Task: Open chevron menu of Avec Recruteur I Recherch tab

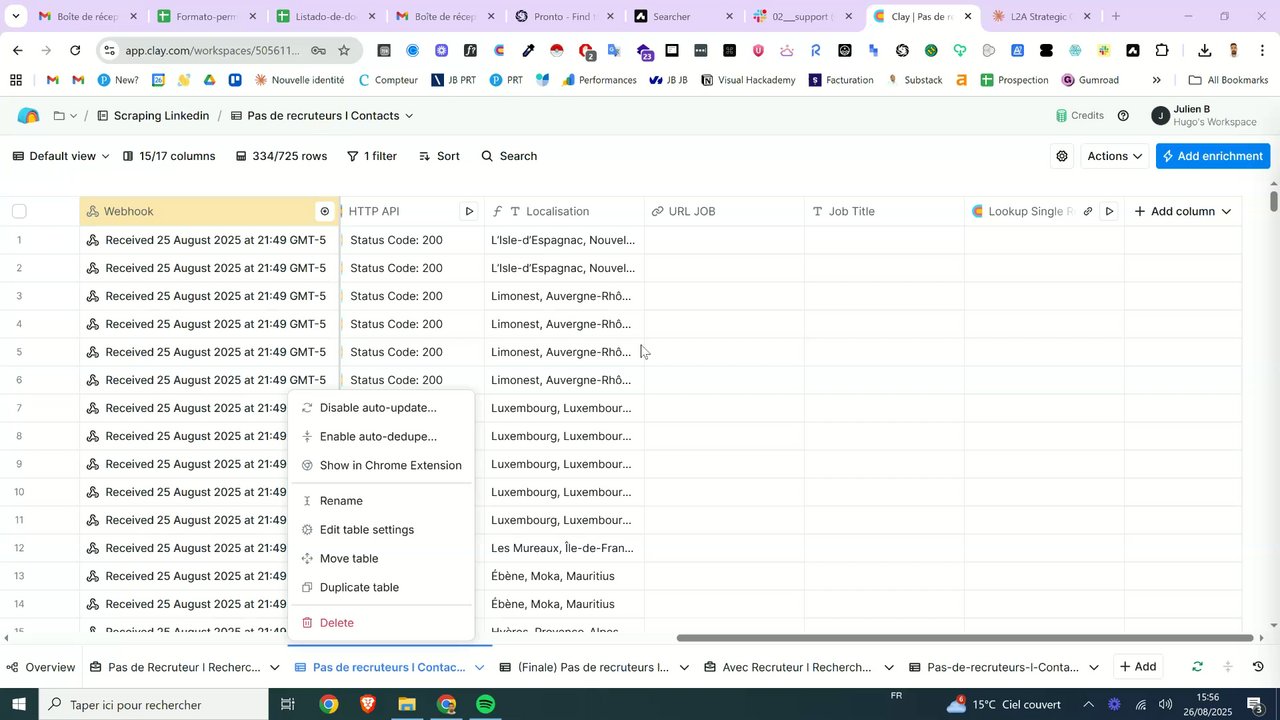Action: (889, 668)
